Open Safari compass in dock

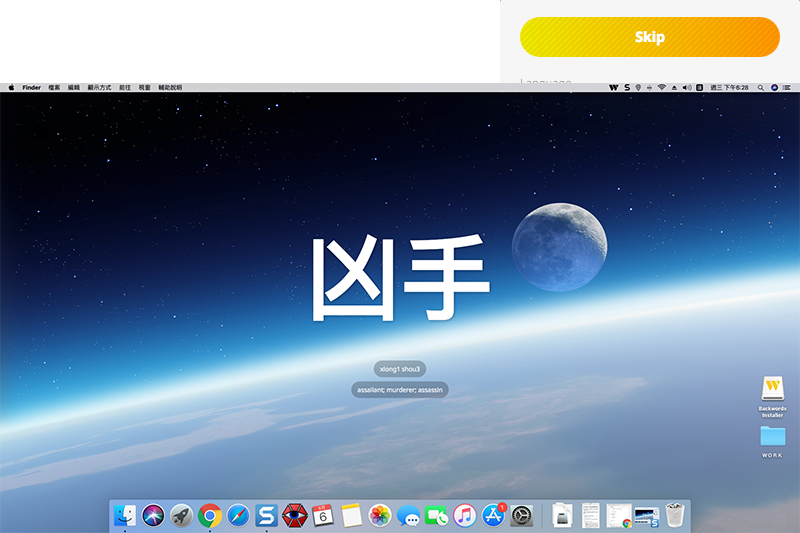pos(238,516)
